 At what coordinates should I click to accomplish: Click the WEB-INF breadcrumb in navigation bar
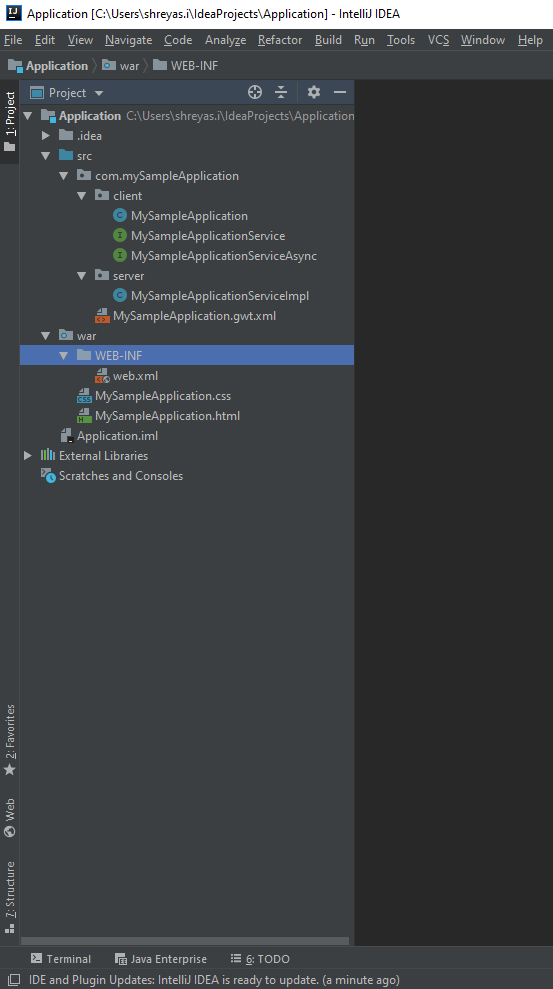pos(185,66)
